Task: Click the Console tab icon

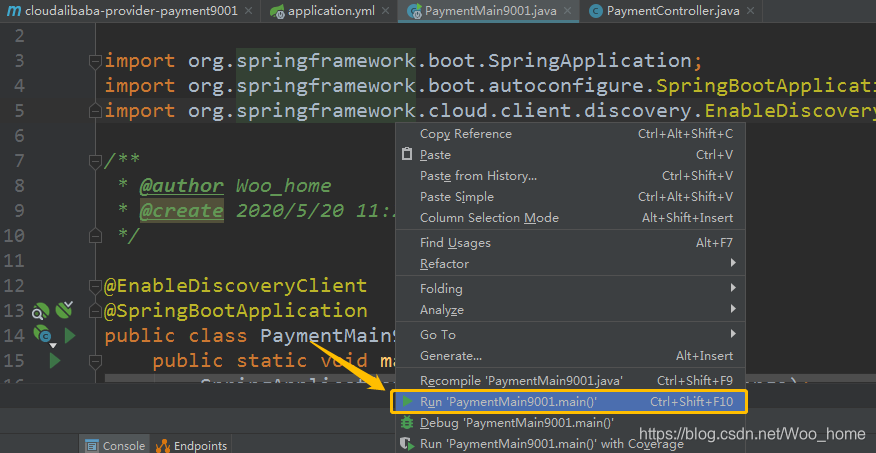Action: point(92,446)
